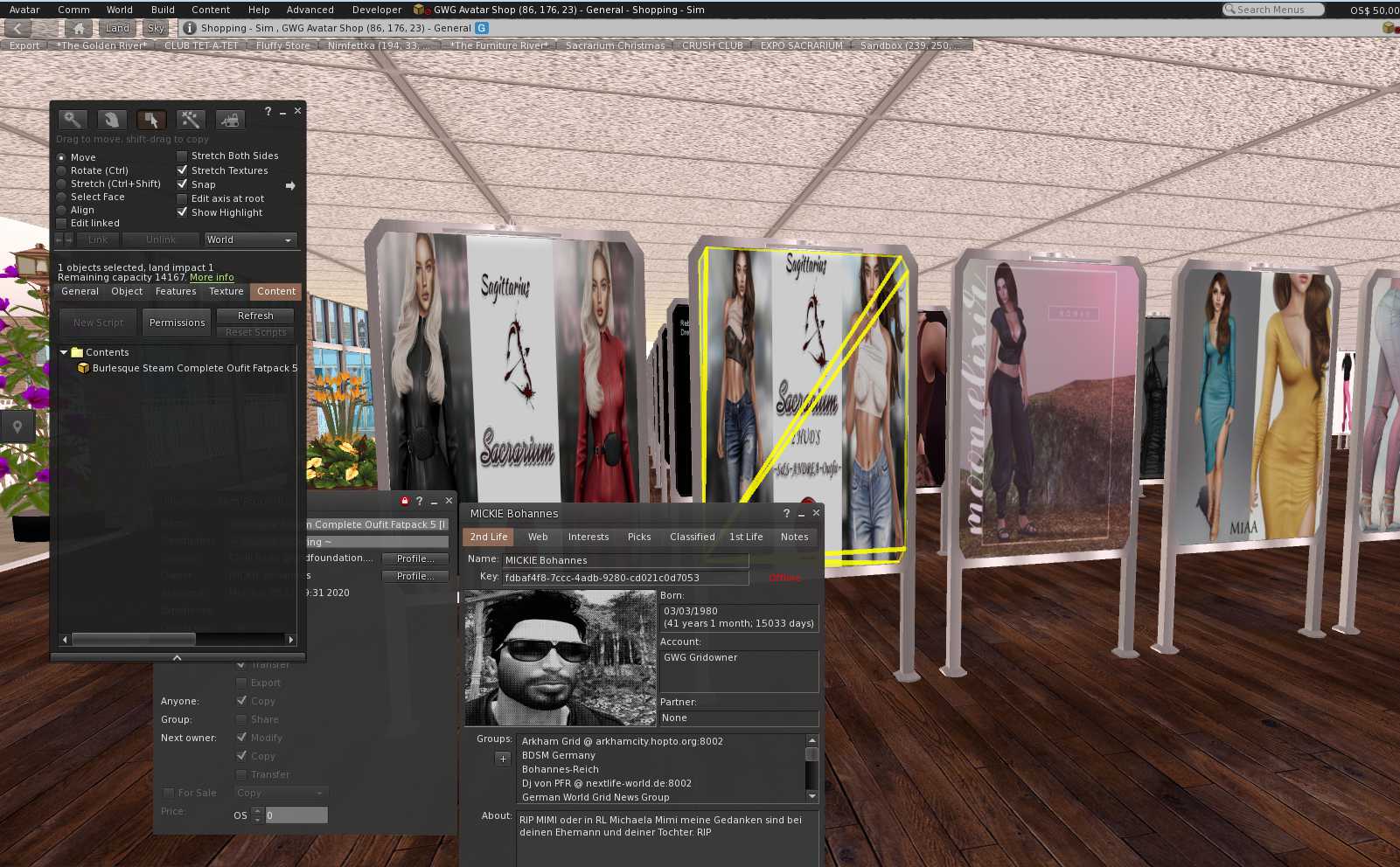Disable the Snap checkbox
Screen dimensions: 1400x867
click(182, 184)
